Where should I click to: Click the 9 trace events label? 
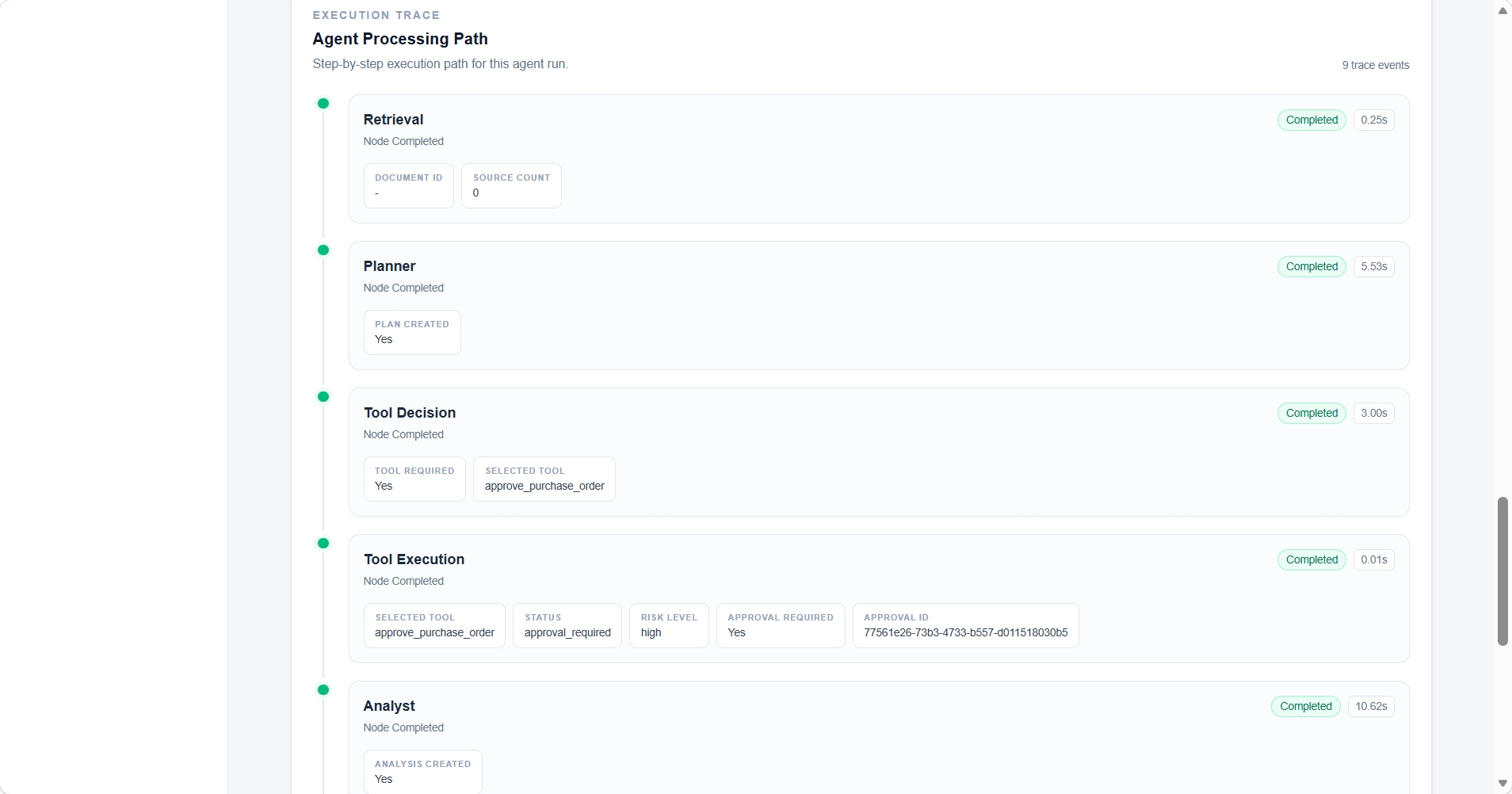1376,66
